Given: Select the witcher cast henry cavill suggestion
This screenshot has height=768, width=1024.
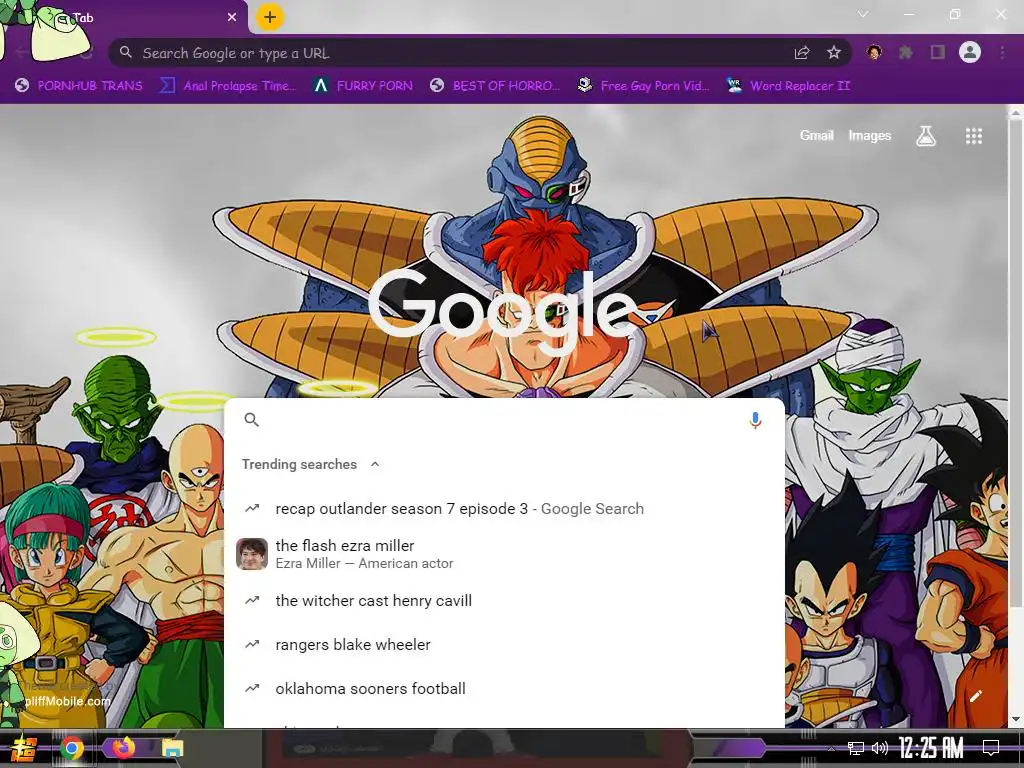Looking at the screenshot, I should pos(504,601).
